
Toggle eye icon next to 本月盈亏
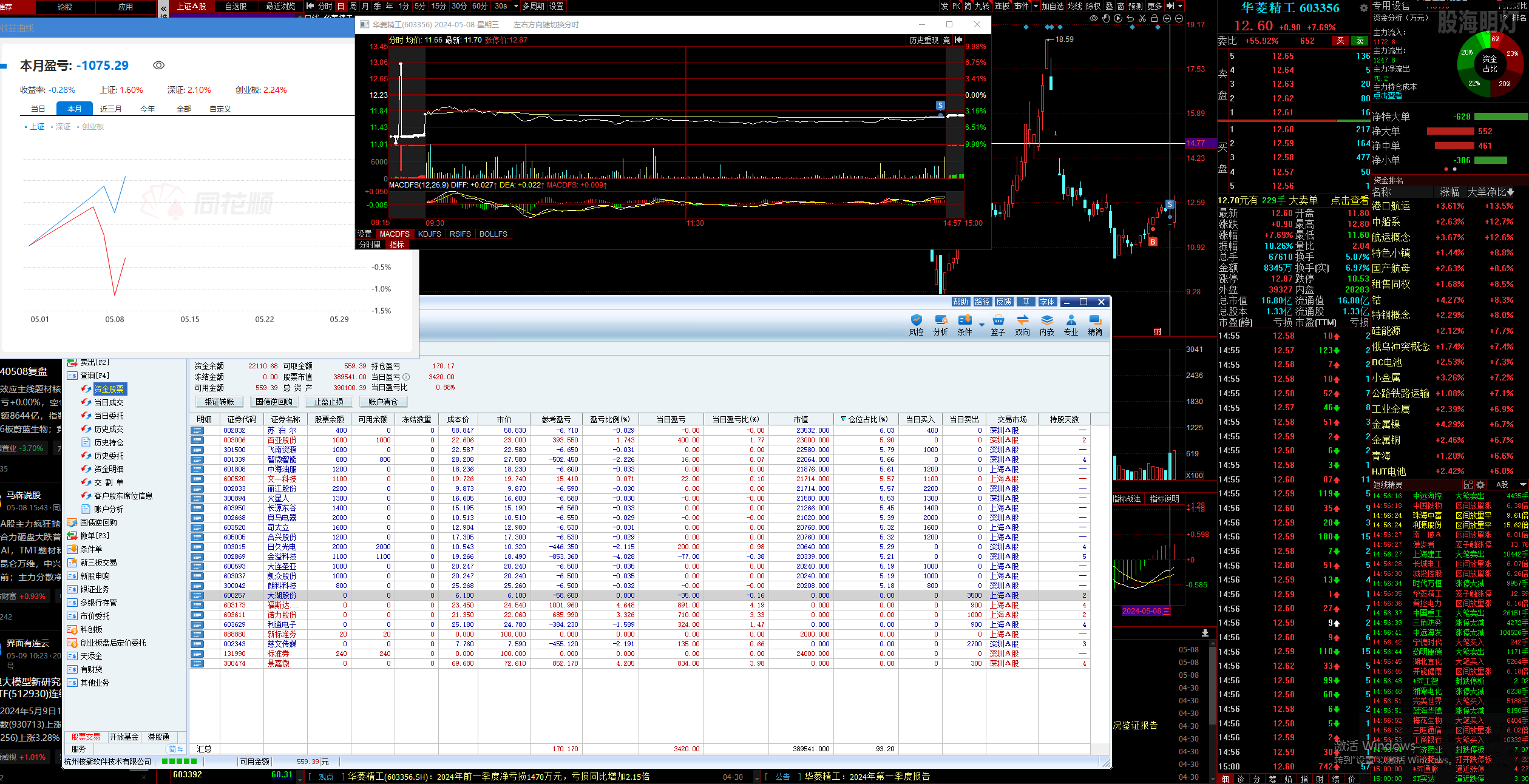click(x=158, y=66)
